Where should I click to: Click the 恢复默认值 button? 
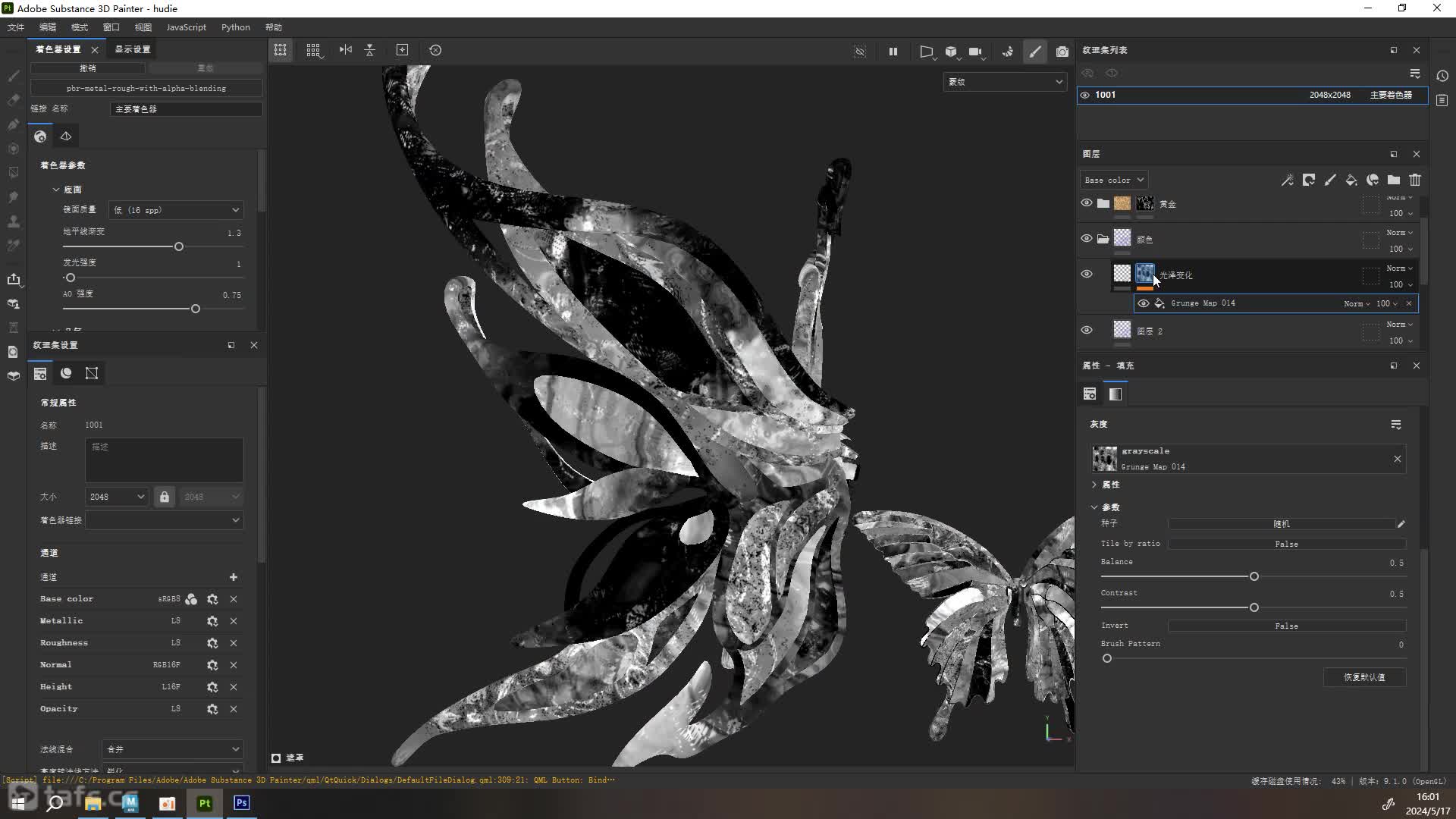[x=1364, y=677]
